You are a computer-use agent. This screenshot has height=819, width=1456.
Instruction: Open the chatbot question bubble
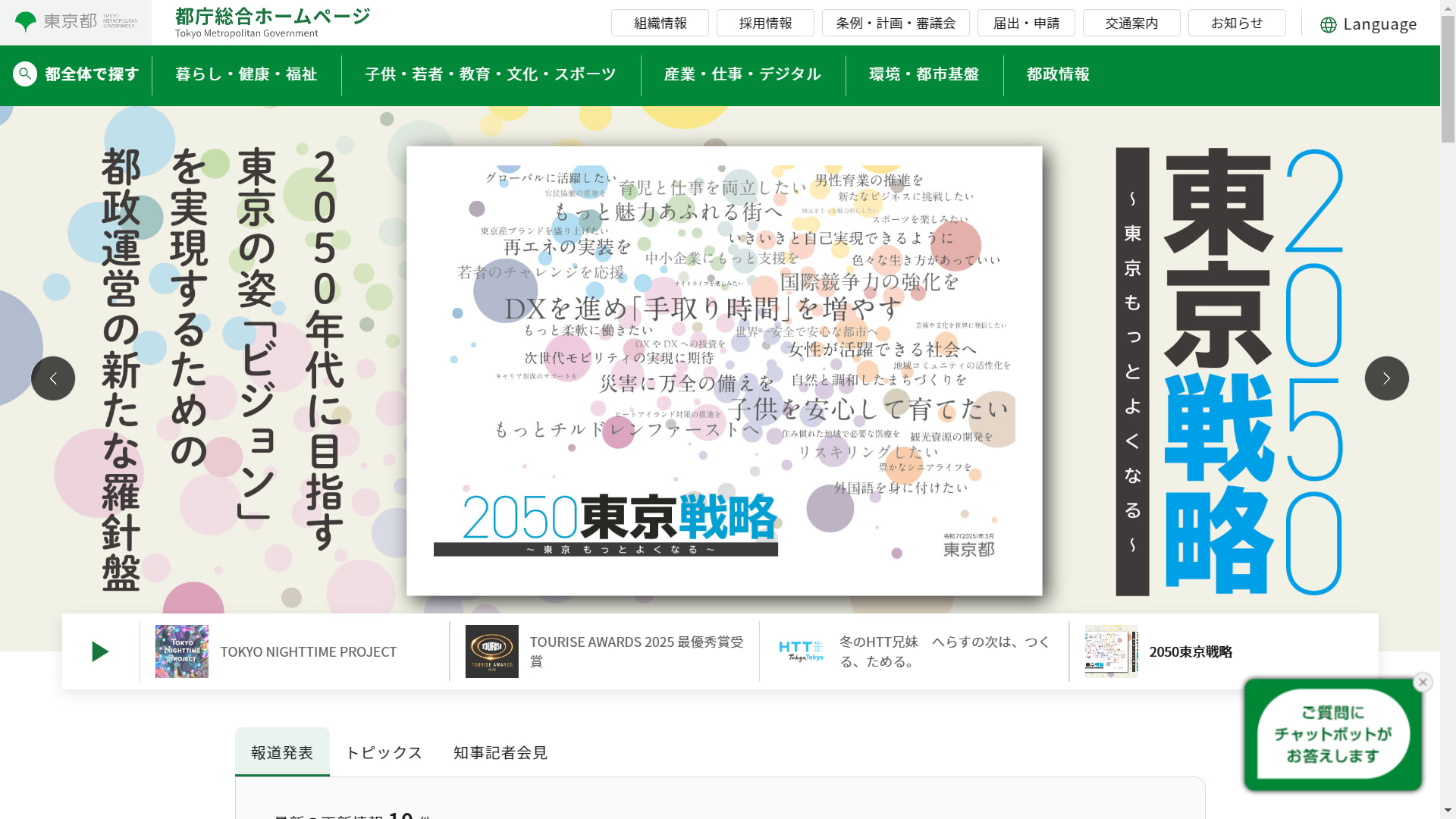(x=1332, y=734)
